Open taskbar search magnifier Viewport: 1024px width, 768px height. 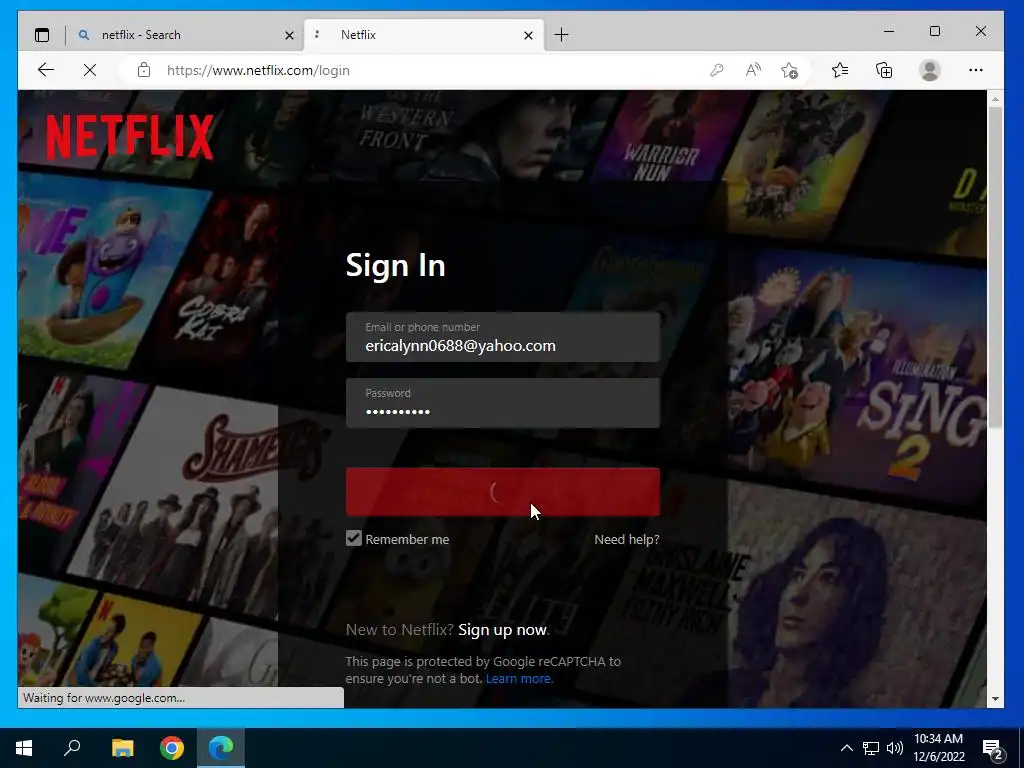72,748
